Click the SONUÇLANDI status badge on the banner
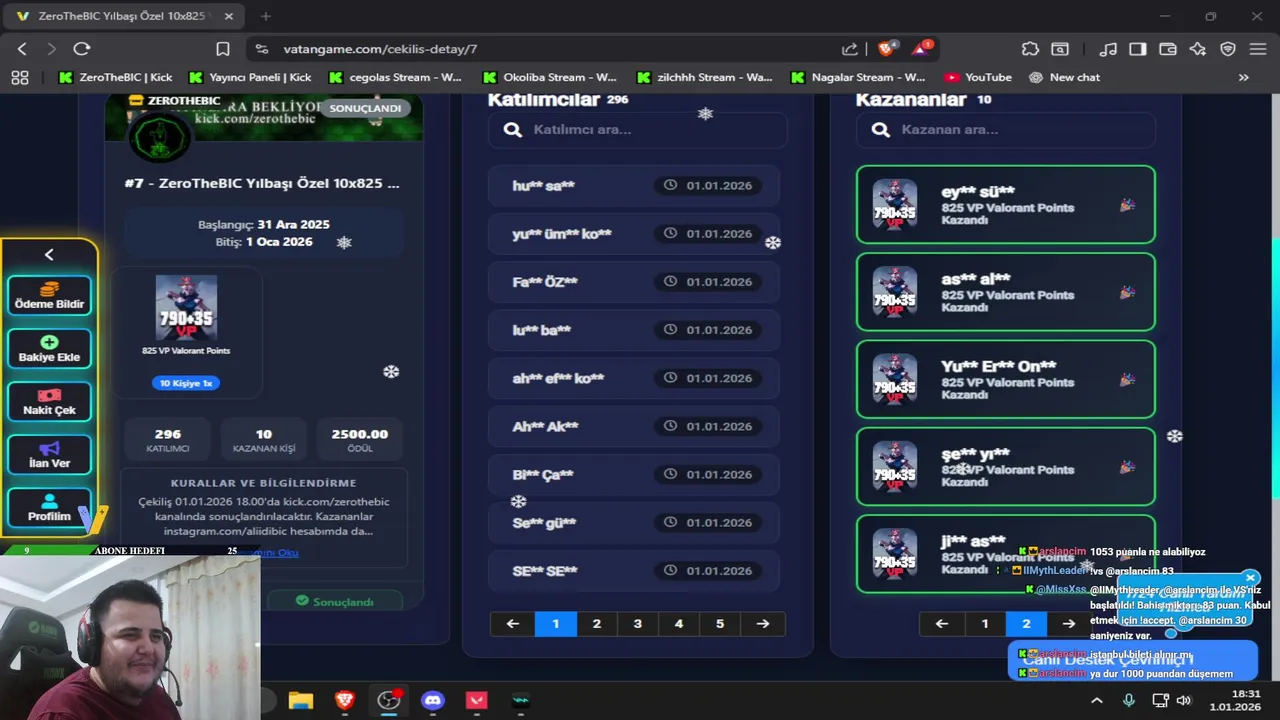 tap(365, 108)
